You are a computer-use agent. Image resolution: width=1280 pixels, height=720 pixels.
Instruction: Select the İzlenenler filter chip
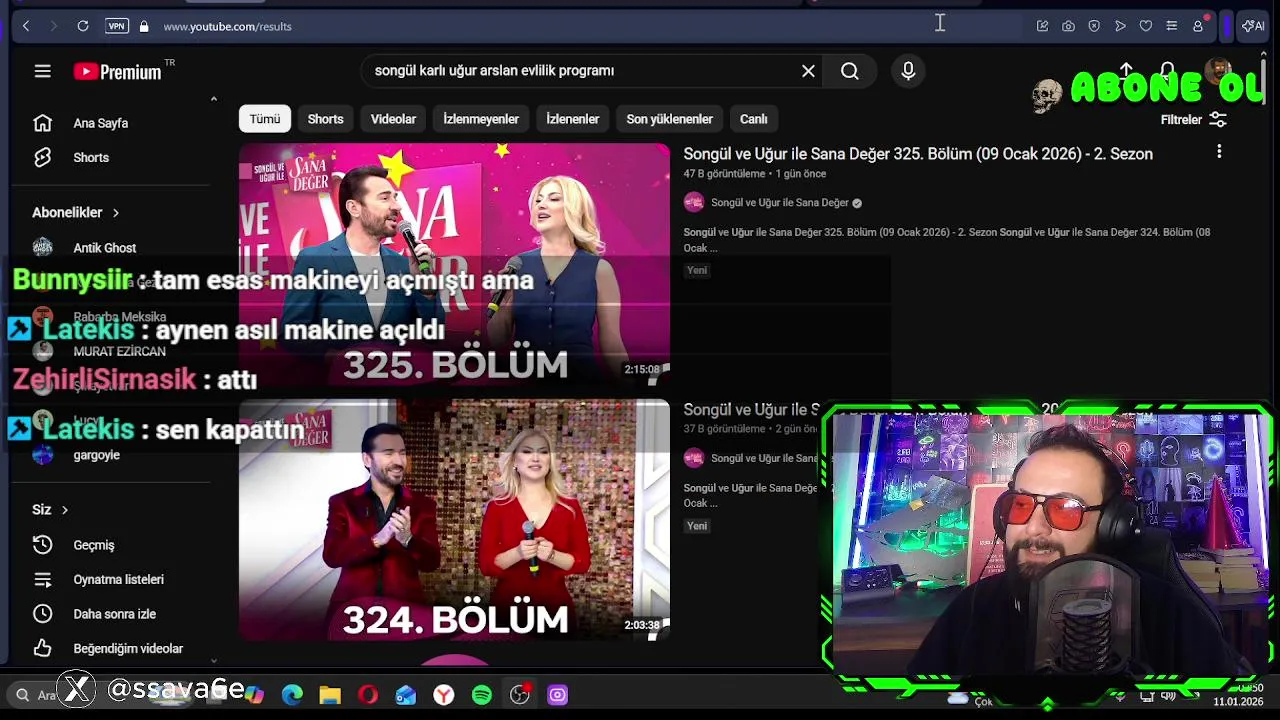[572, 119]
